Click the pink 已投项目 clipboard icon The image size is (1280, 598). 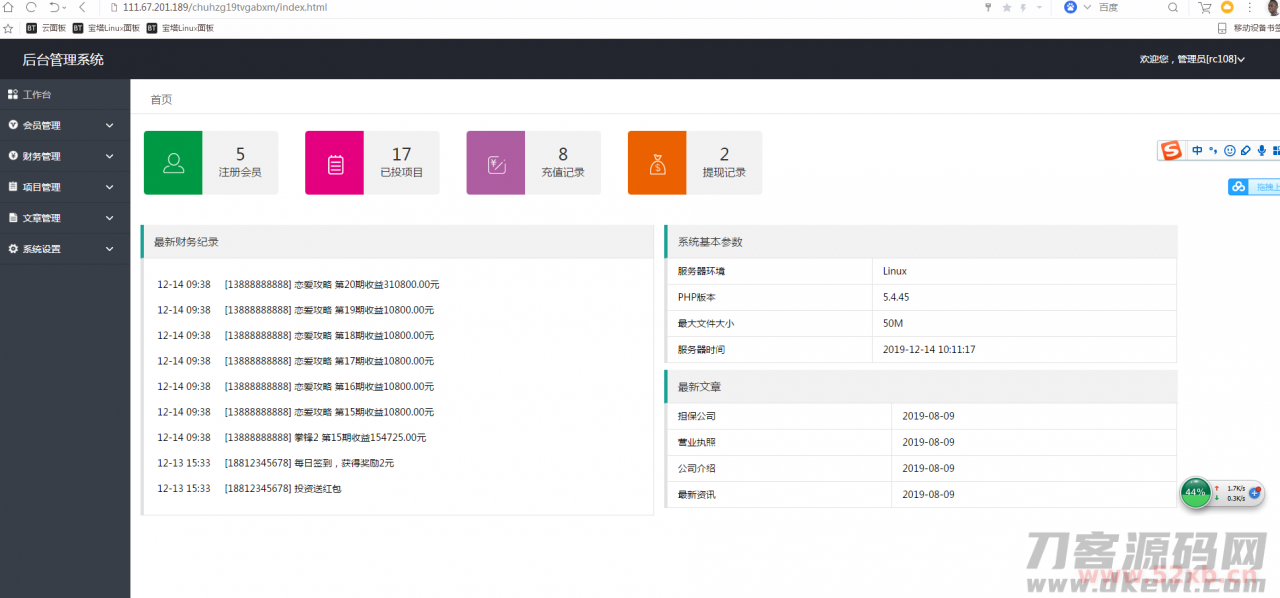click(x=335, y=163)
